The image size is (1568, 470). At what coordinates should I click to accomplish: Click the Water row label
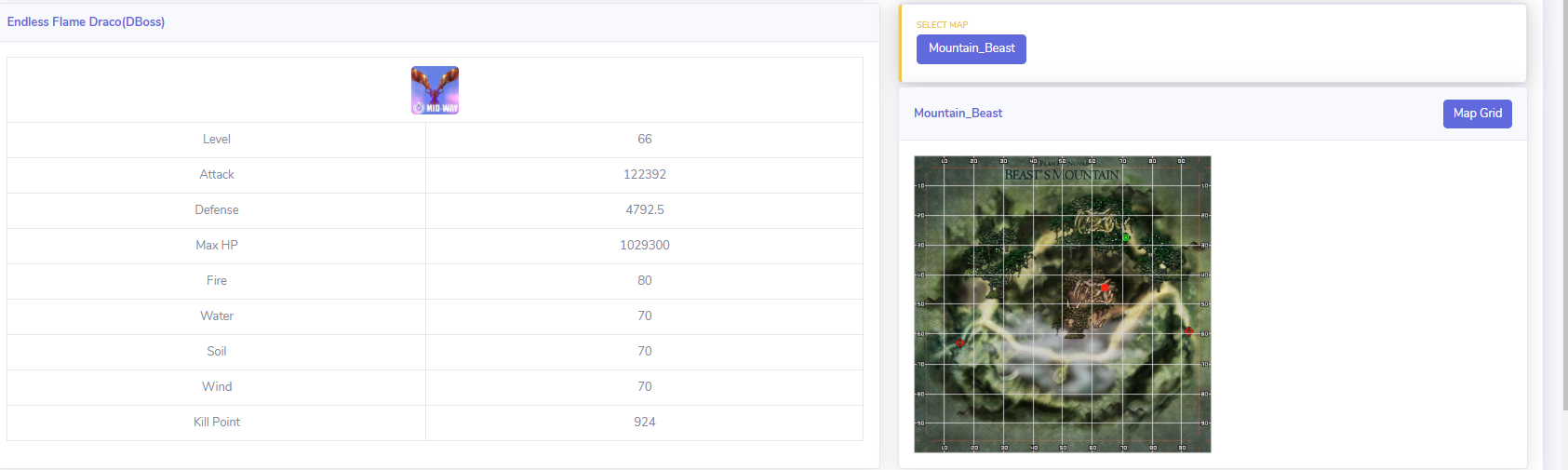(217, 316)
